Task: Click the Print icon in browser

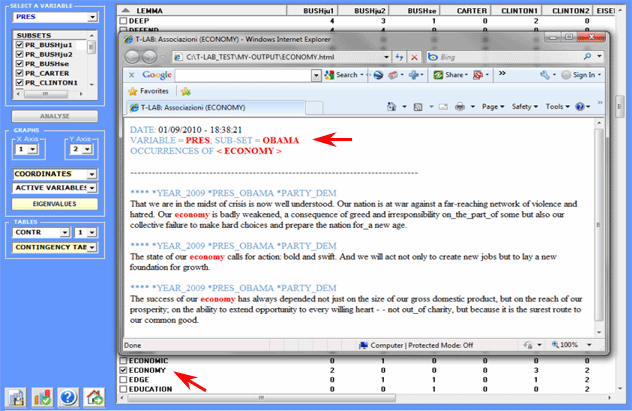Action: pos(459,107)
